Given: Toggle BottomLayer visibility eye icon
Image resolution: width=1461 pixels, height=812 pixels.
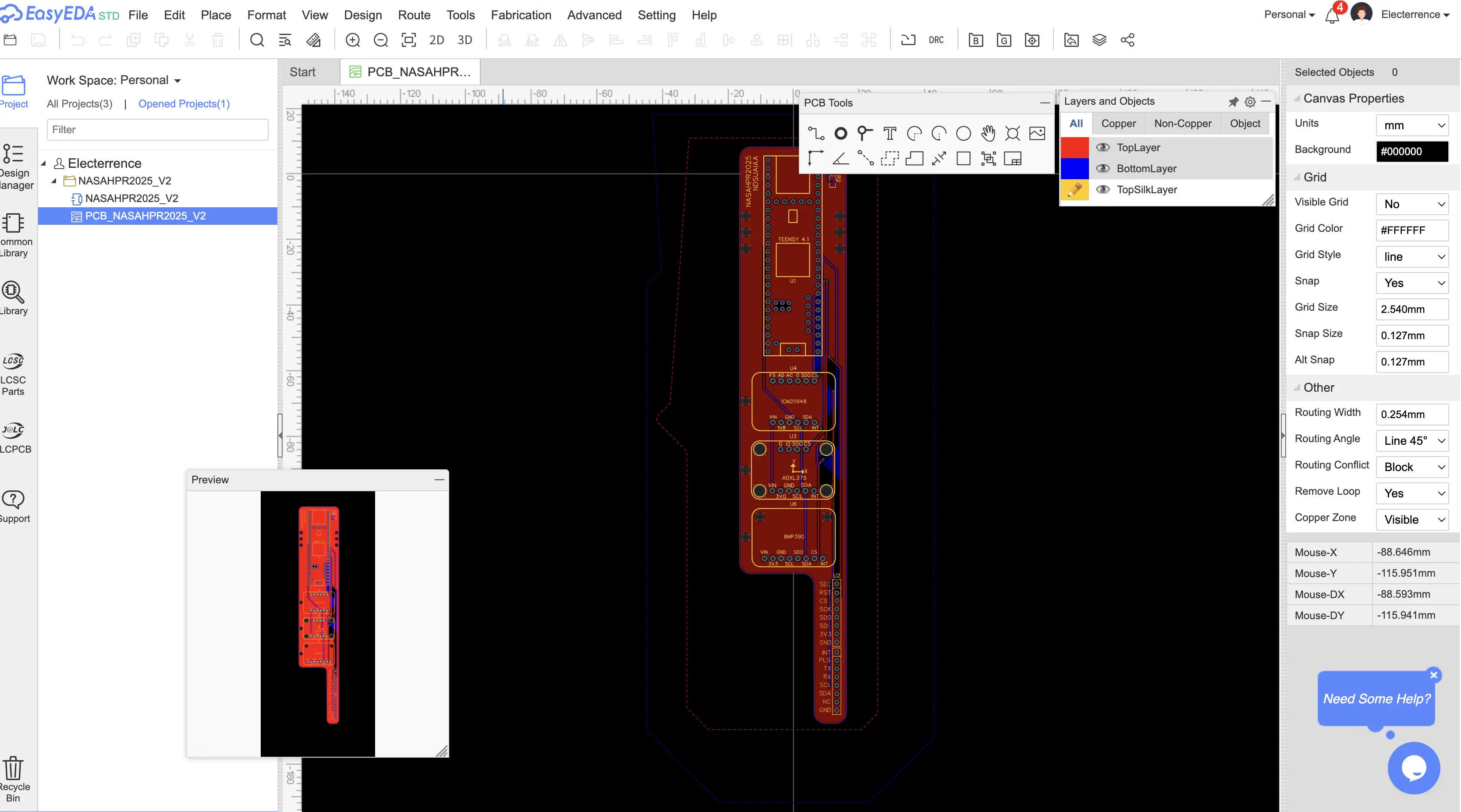Looking at the screenshot, I should point(1103,168).
